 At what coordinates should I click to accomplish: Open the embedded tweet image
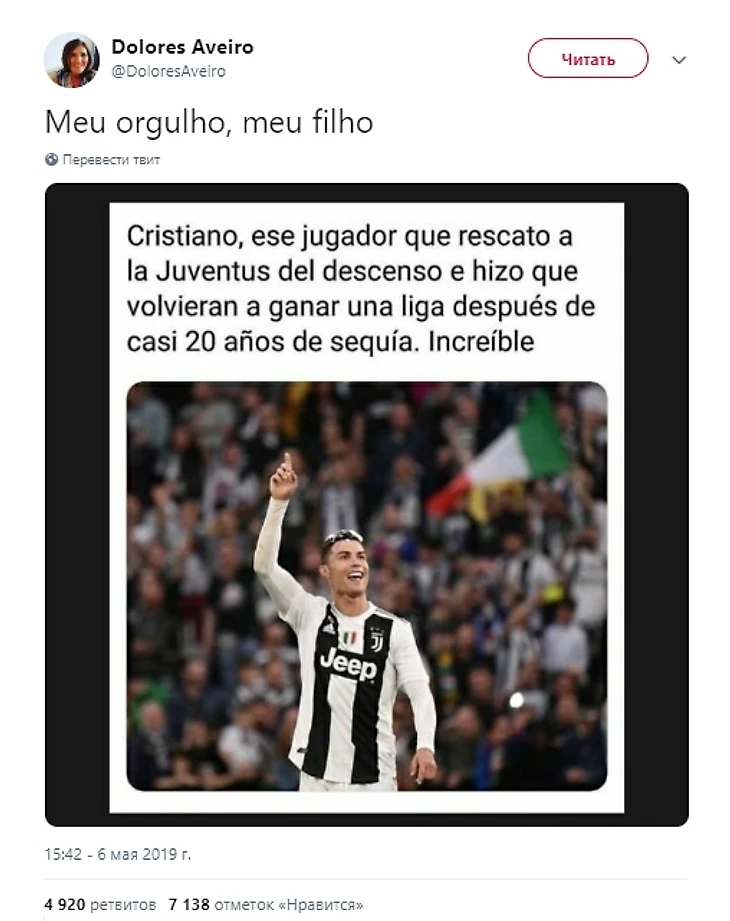click(x=366, y=505)
